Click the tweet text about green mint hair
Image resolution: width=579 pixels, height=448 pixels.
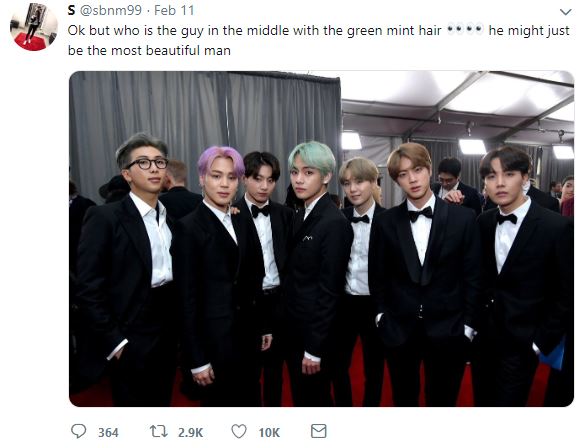click(319, 40)
